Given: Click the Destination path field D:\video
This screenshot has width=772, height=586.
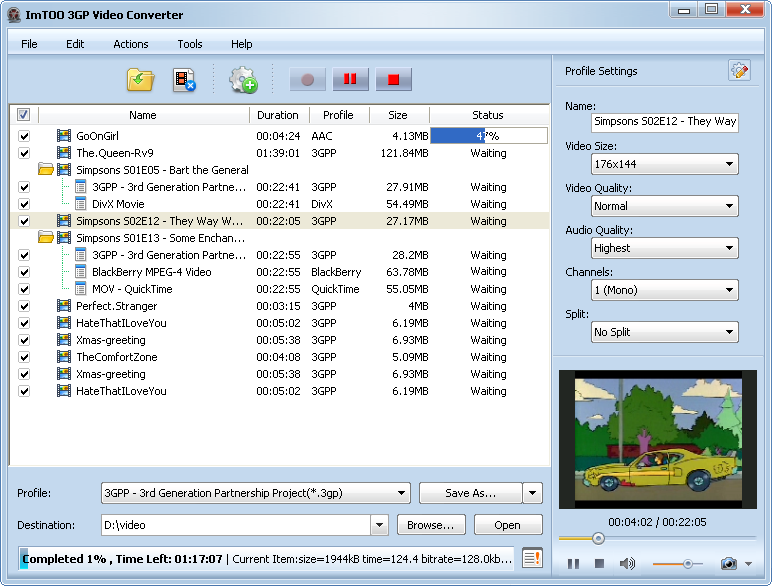Looking at the screenshot, I should click(236, 525).
